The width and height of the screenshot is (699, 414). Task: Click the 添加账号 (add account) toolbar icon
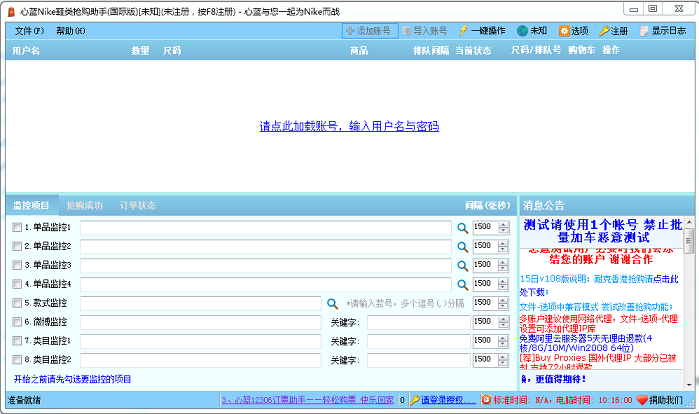point(350,31)
